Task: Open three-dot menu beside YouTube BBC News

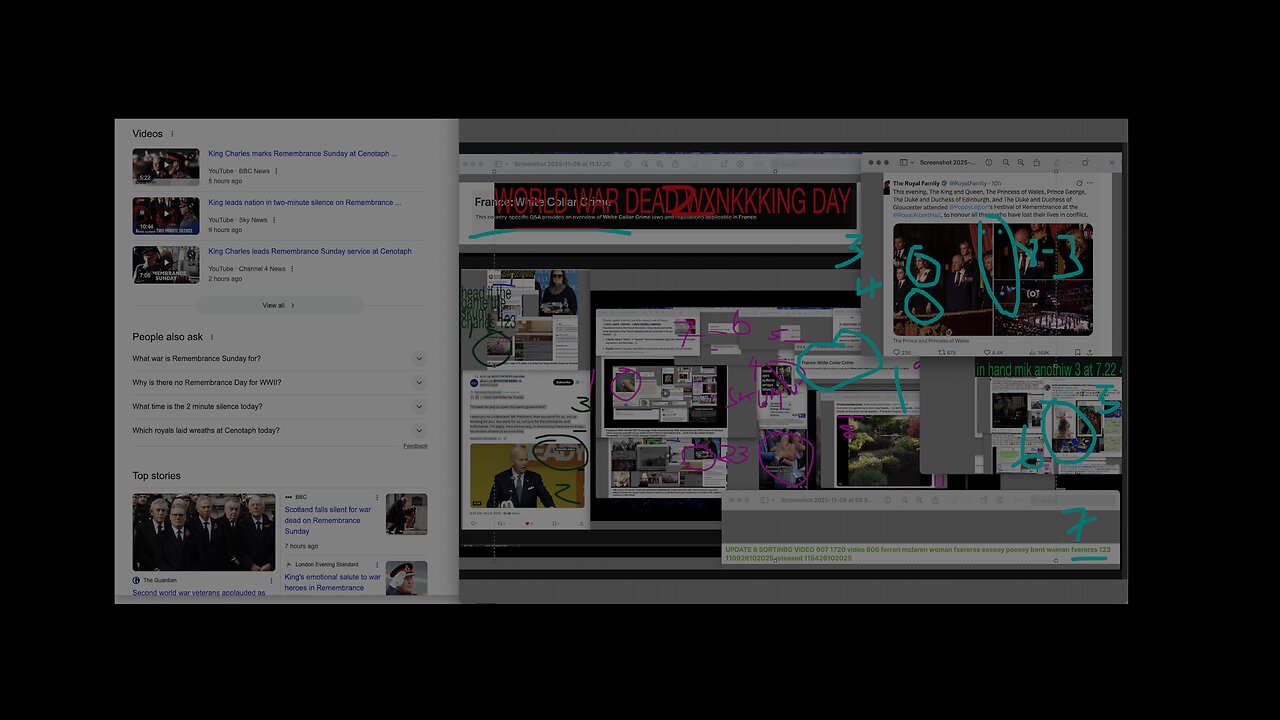Action: (x=277, y=171)
